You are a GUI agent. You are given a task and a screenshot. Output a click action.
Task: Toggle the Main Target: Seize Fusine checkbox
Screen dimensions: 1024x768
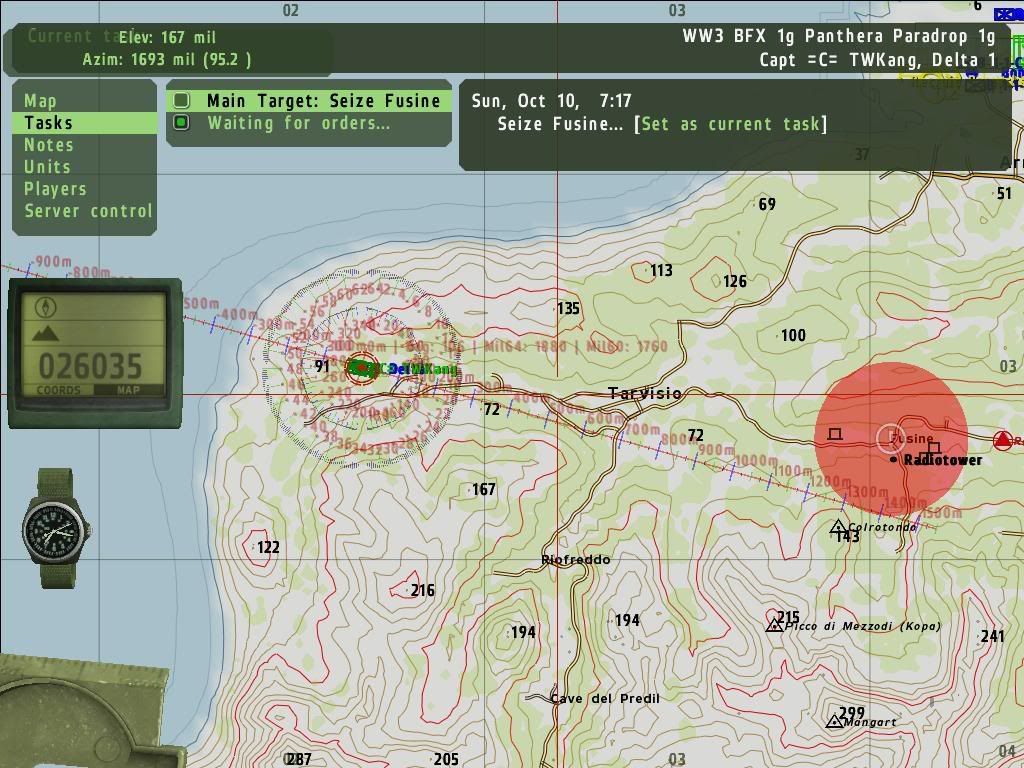181,101
